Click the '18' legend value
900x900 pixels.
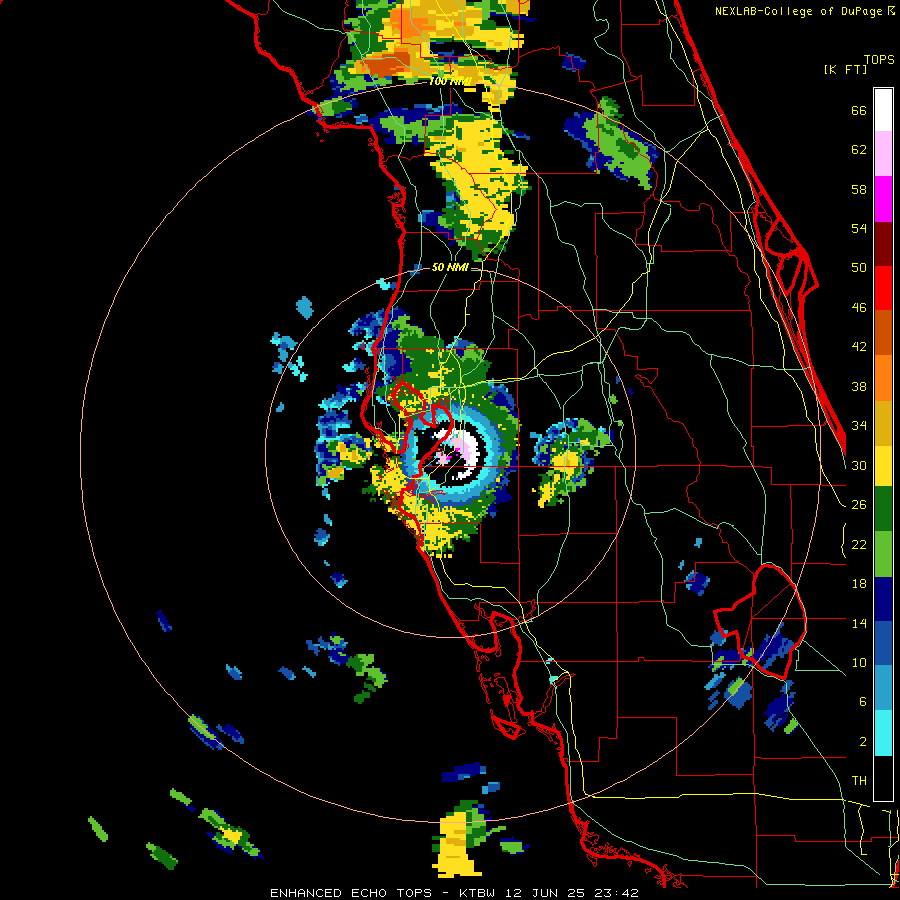(x=859, y=584)
